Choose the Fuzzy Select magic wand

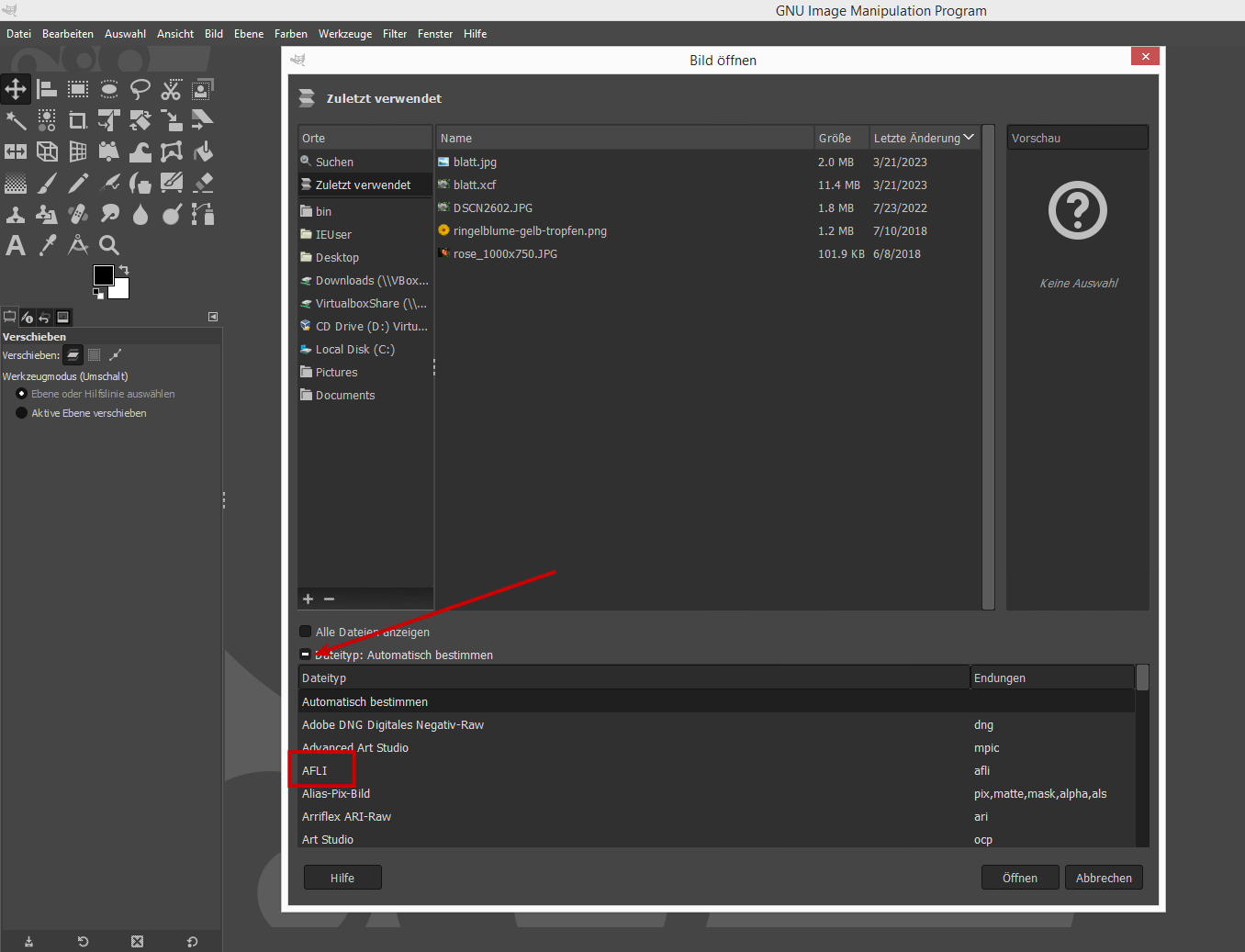point(16,120)
